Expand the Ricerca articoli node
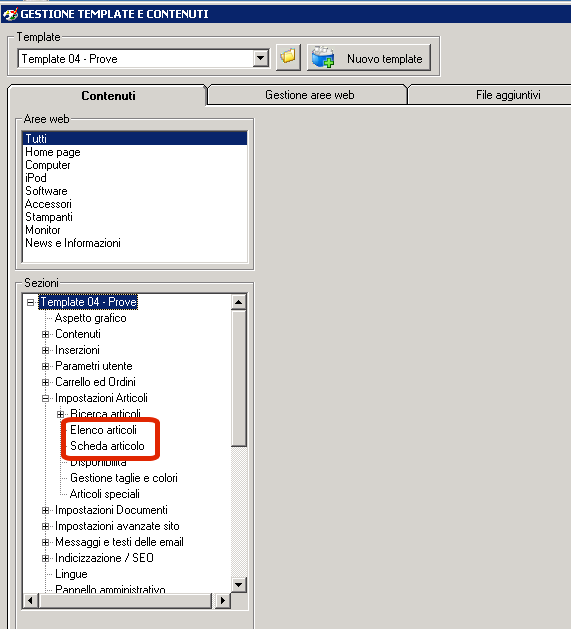571x629 pixels. [x=61, y=414]
